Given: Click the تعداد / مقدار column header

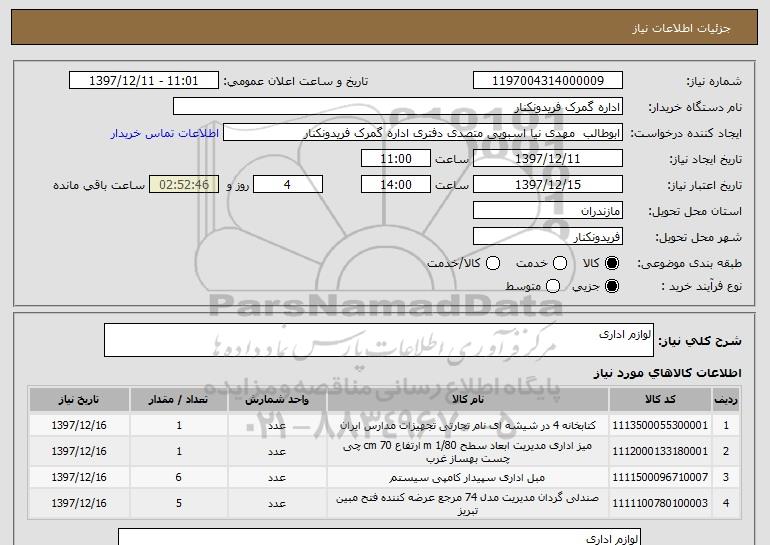Looking at the screenshot, I should pos(179,400).
